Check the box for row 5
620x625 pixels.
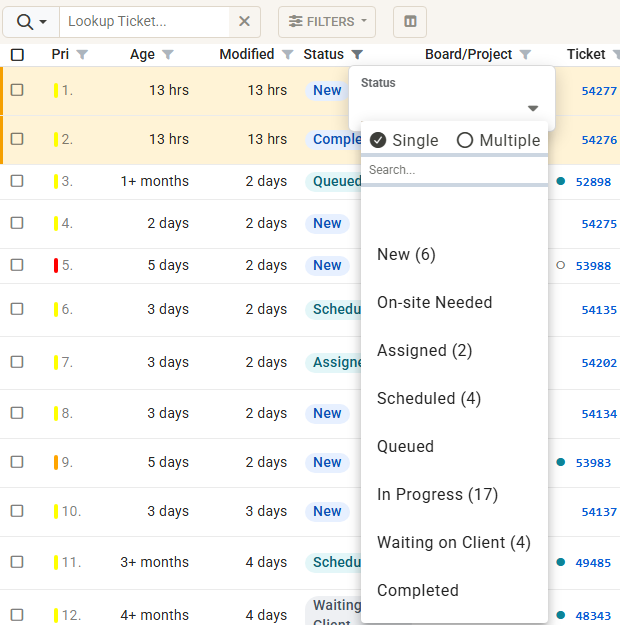(17, 265)
